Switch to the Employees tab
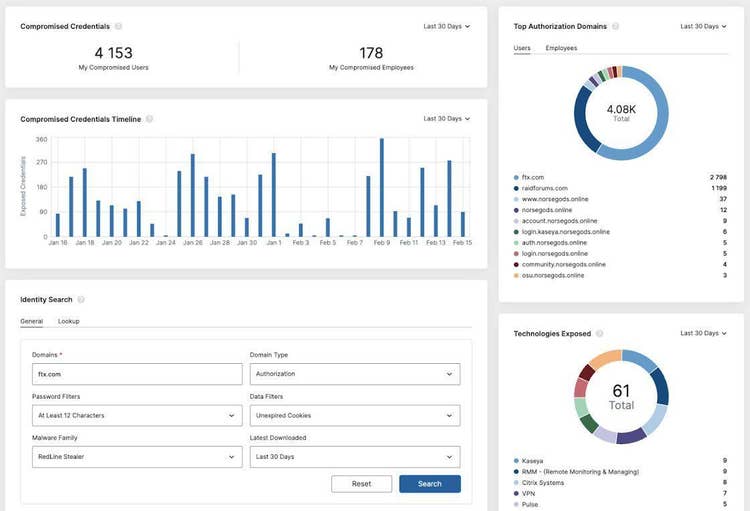Screen dimensions: 750x511 pyautogui.click(x=561, y=48)
